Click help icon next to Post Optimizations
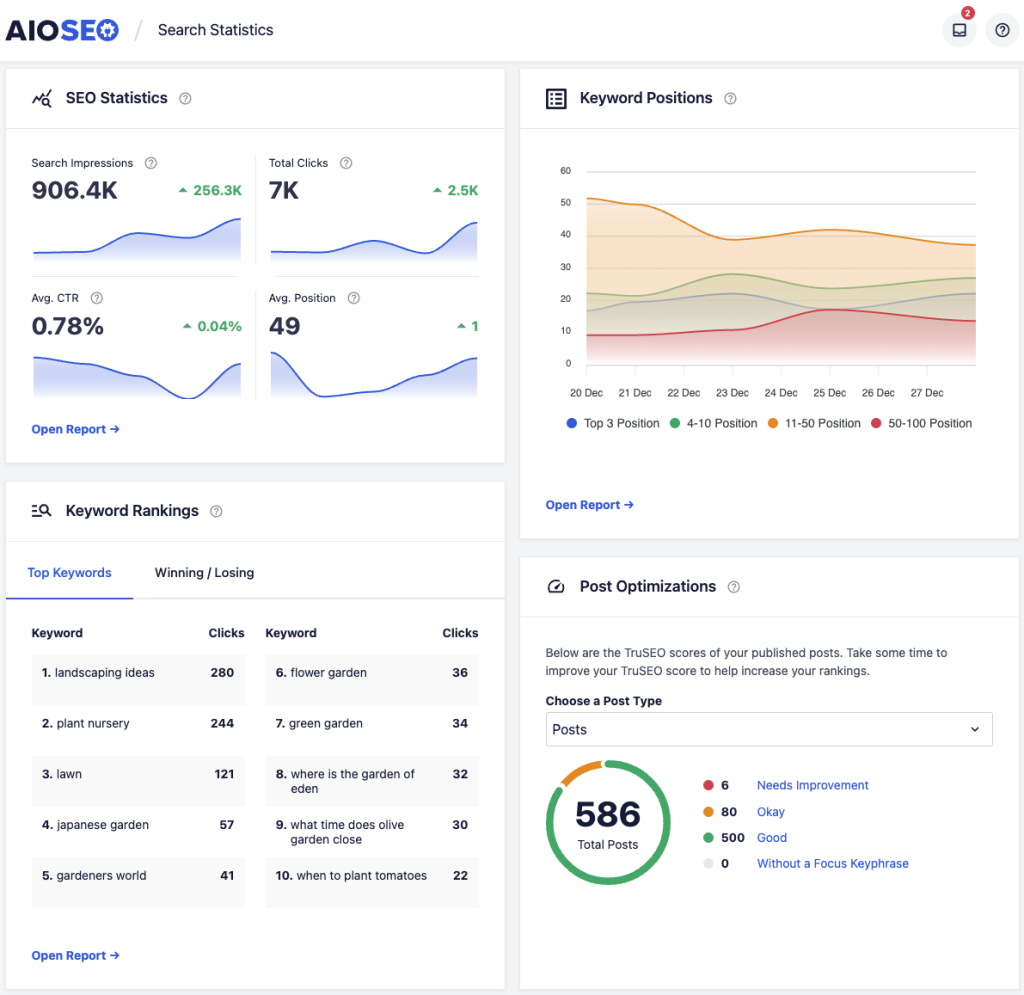 [x=734, y=587]
